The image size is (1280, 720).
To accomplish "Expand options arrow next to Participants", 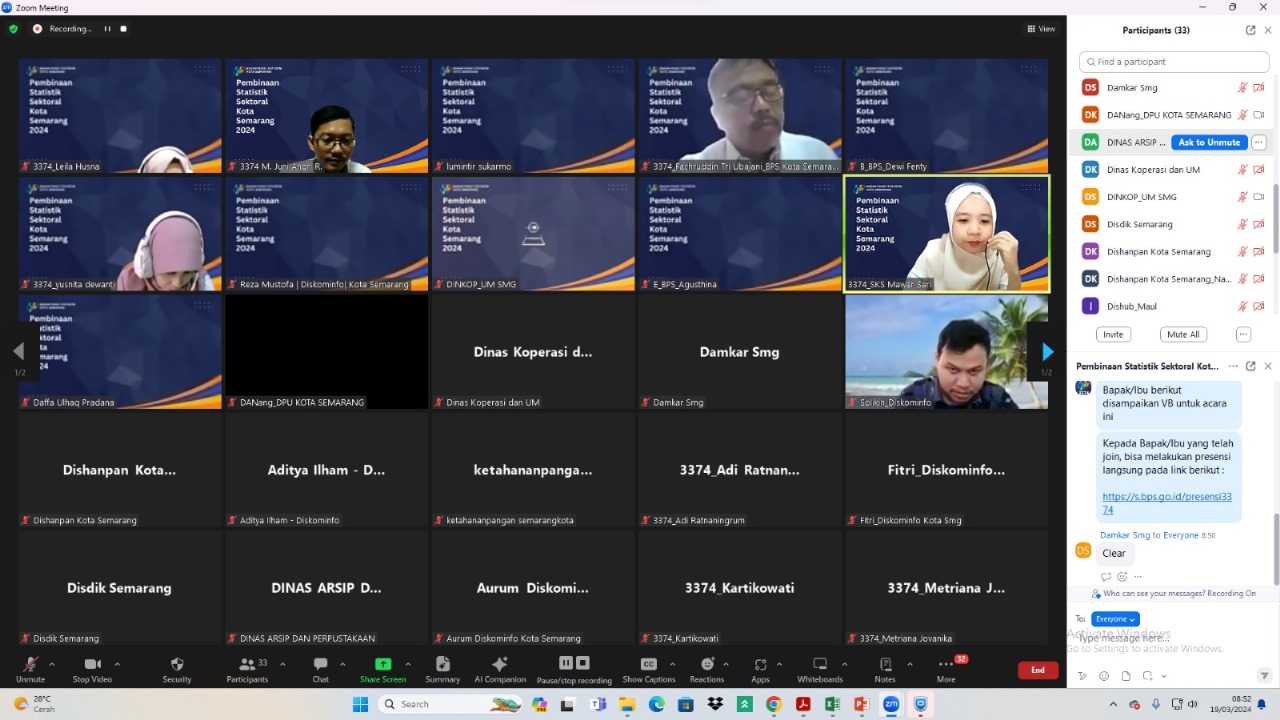I will [x=282, y=664].
